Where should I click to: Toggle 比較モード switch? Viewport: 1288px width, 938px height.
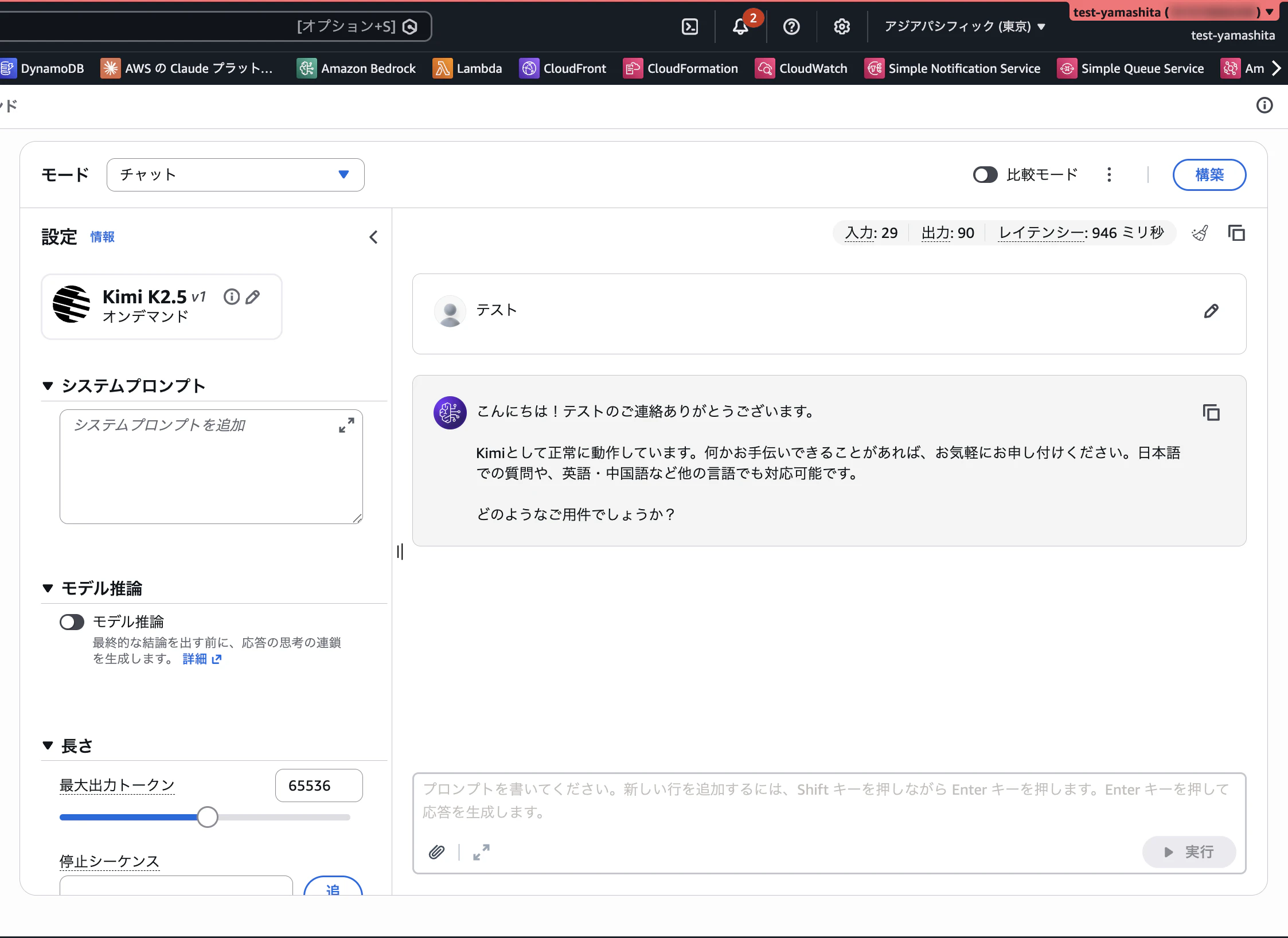point(985,174)
